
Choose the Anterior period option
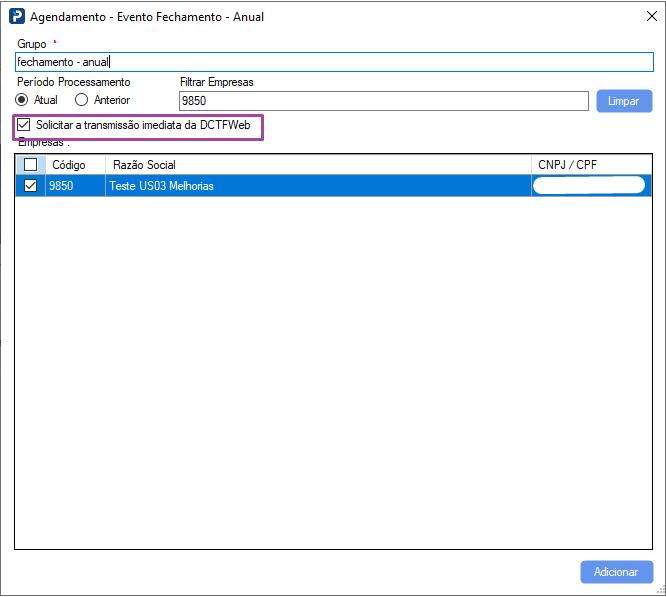pos(82,100)
